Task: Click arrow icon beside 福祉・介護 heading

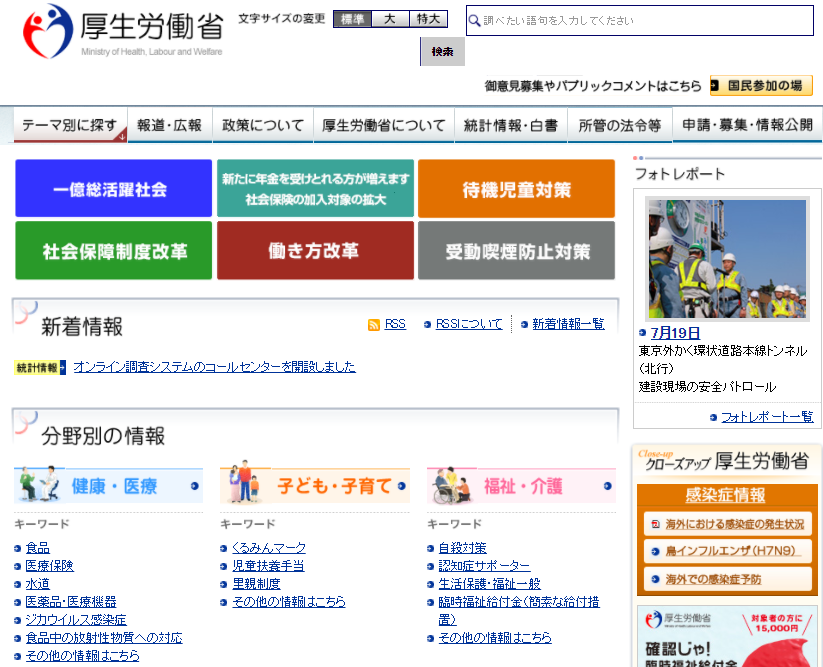Action: pos(607,486)
